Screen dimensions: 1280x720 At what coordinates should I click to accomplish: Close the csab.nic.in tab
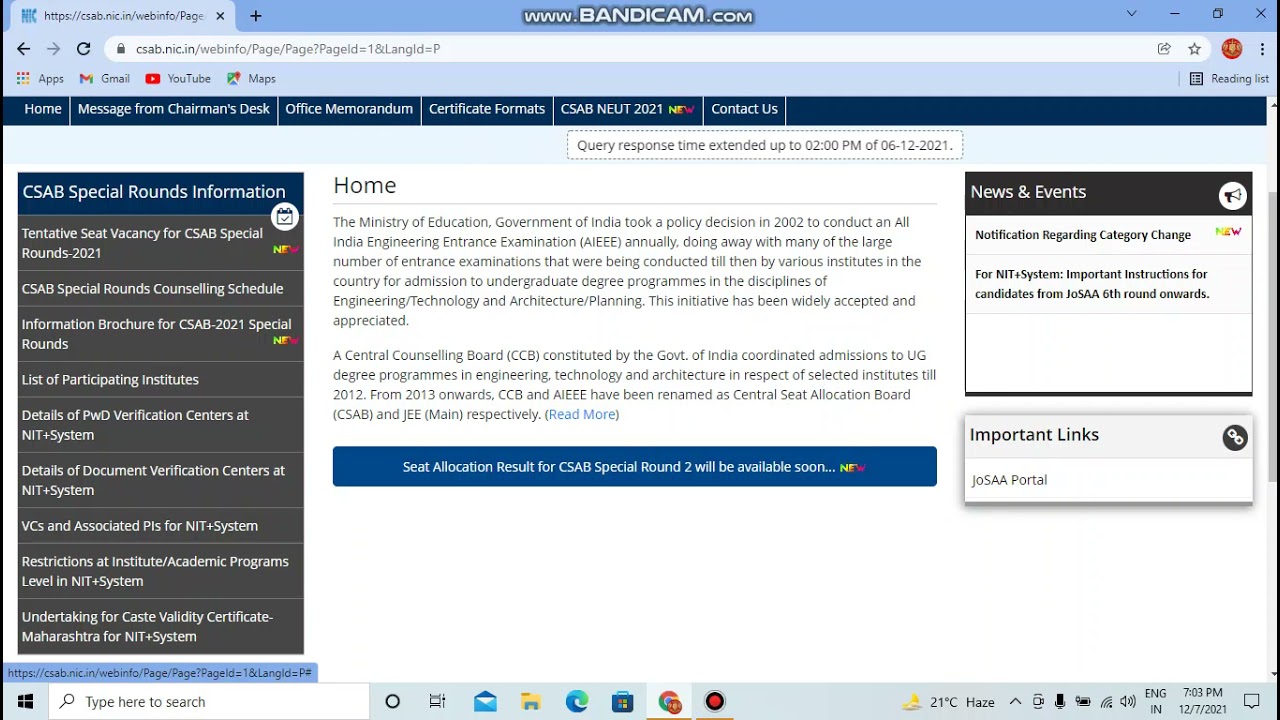click(x=220, y=16)
